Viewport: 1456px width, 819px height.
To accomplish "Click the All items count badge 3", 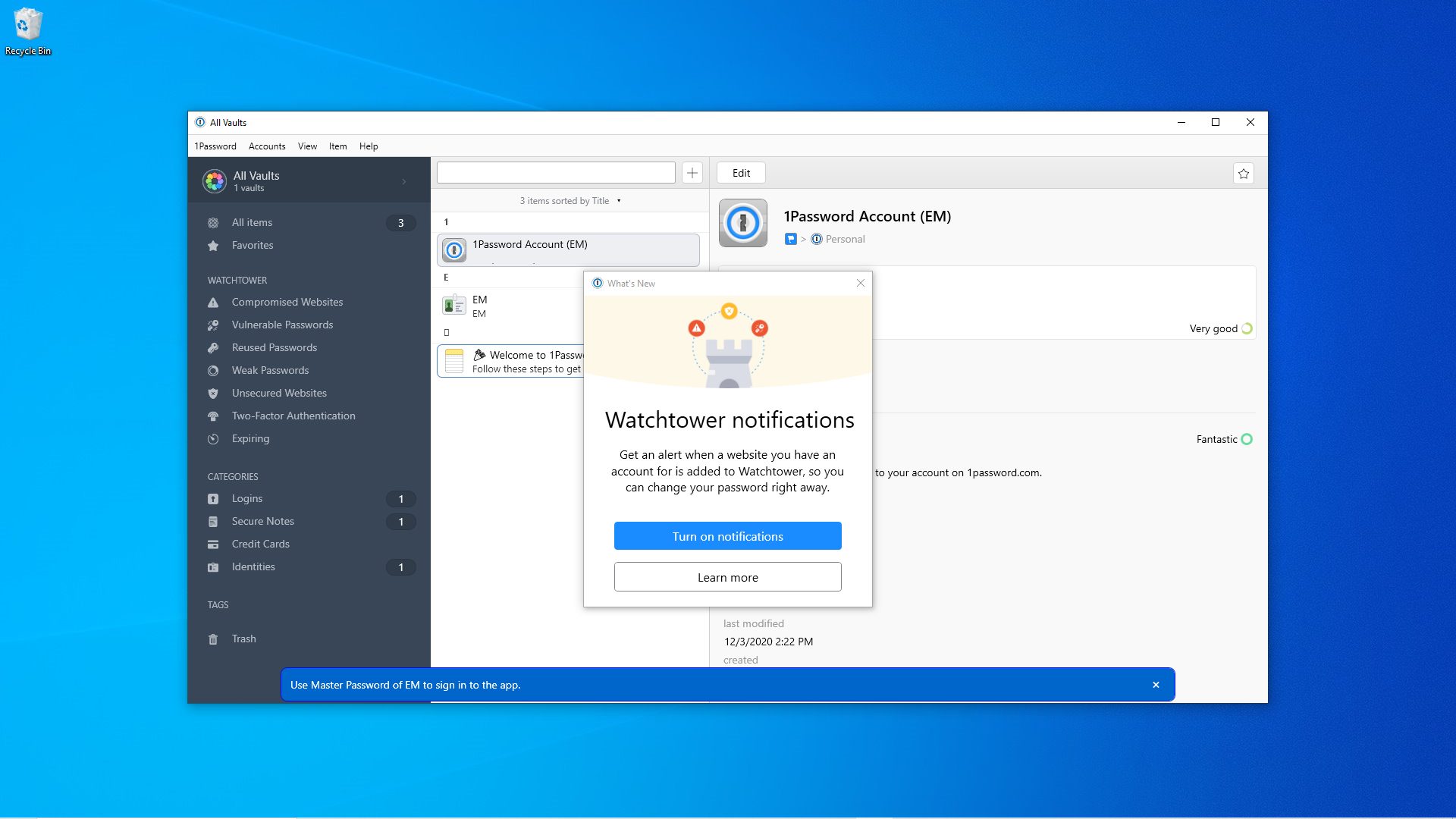I will pyautogui.click(x=401, y=223).
